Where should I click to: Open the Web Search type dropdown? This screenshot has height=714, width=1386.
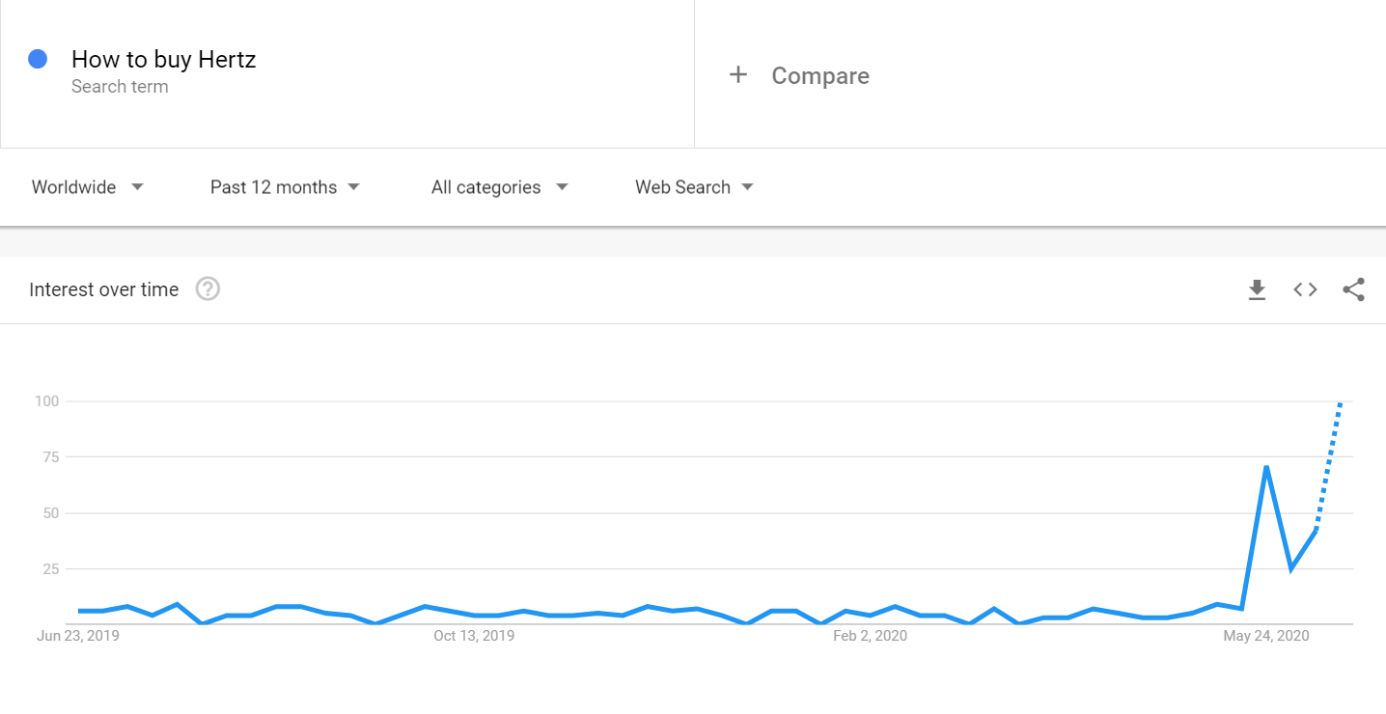click(694, 187)
